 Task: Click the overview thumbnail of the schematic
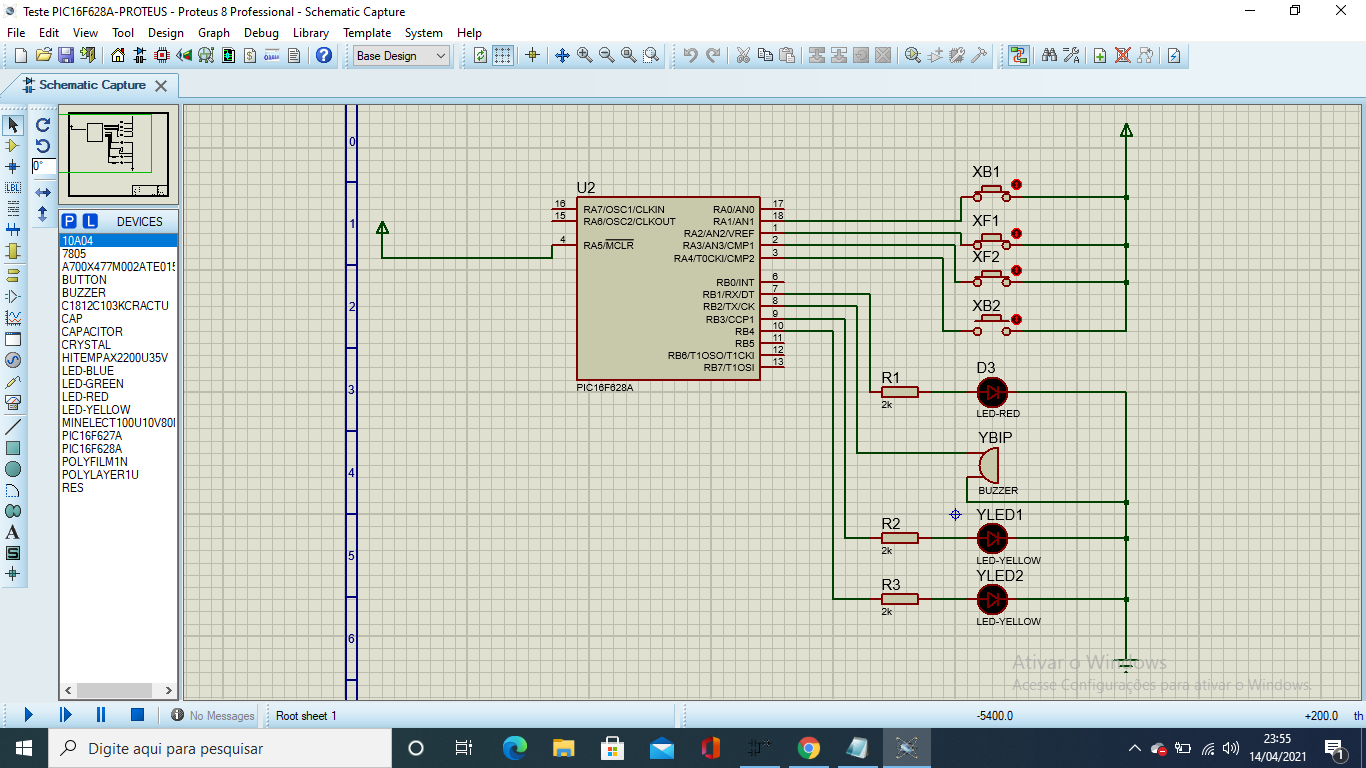118,155
